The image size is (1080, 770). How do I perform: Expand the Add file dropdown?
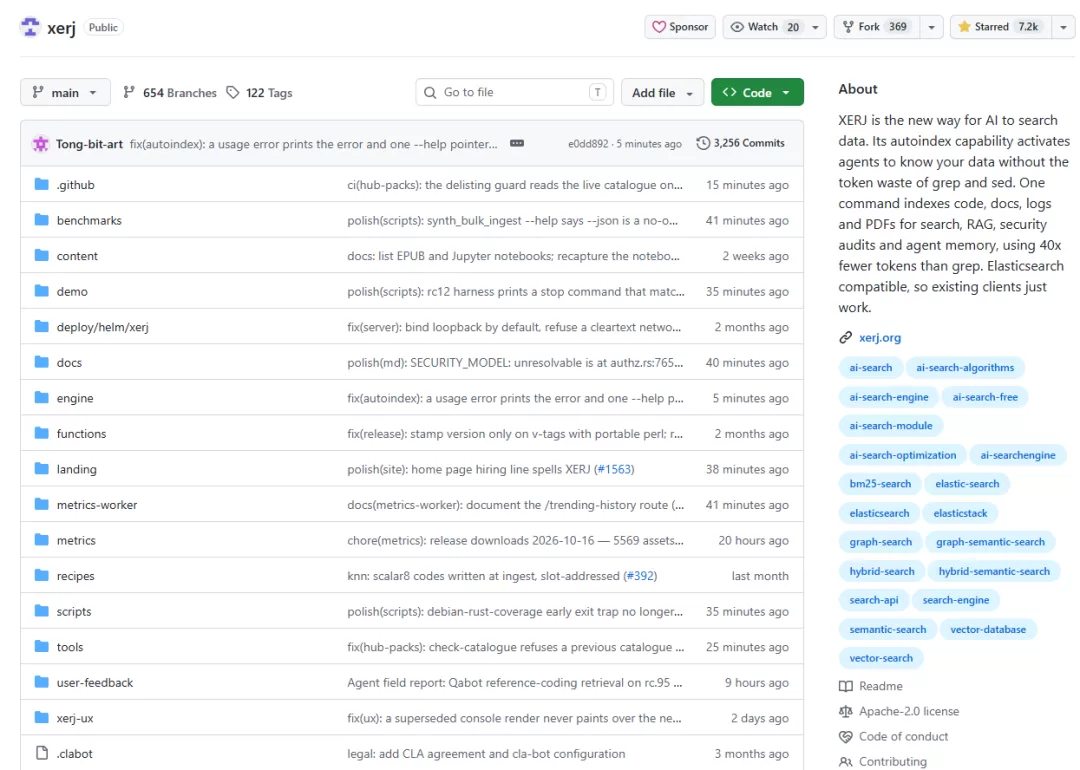click(663, 92)
